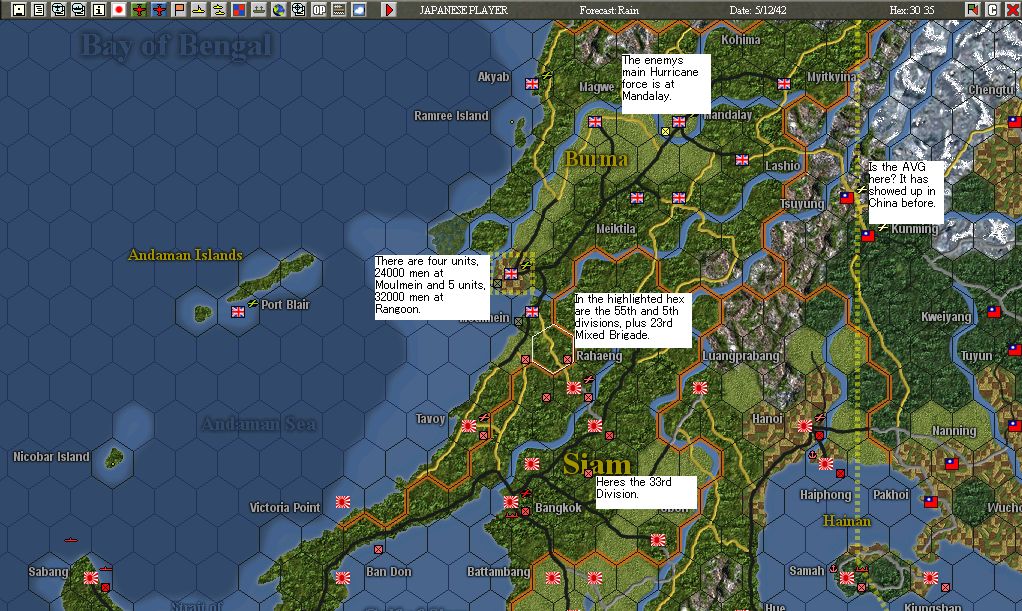The width and height of the screenshot is (1022, 611).
Task: Select the Chinese flag unit at Kweiyang
Action: pos(993,312)
